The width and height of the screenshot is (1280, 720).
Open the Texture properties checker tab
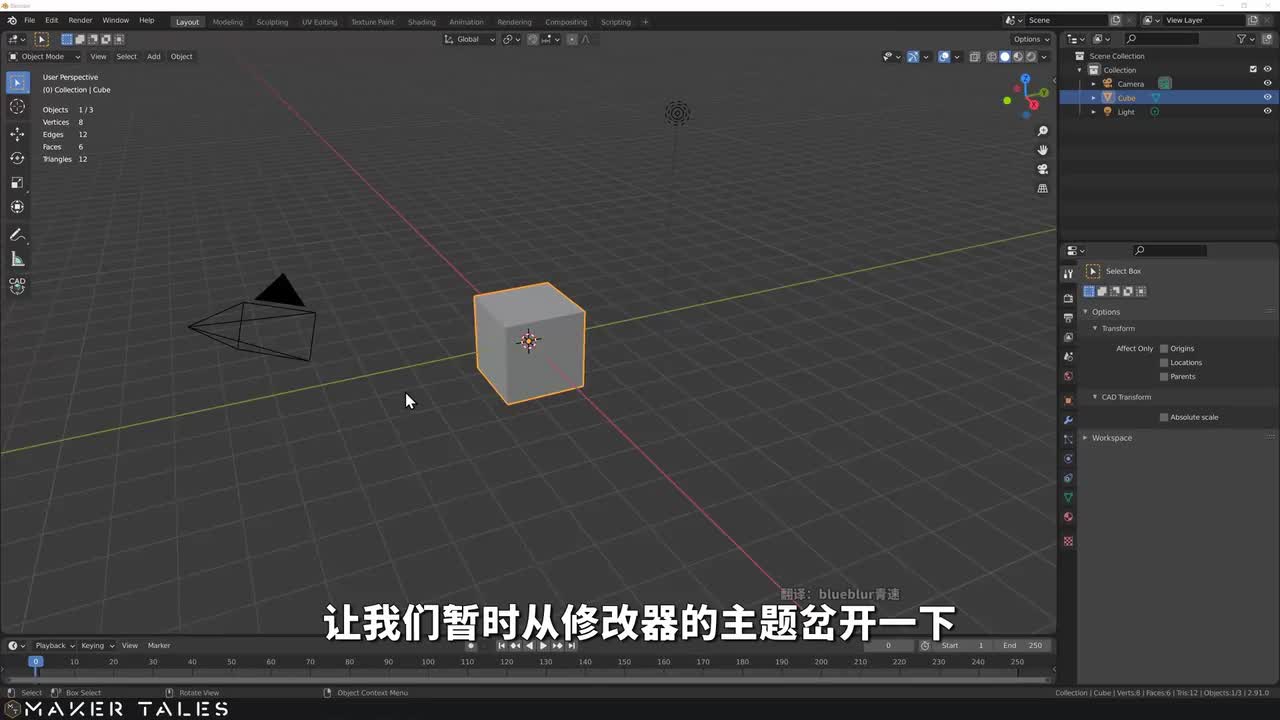point(1068,541)
